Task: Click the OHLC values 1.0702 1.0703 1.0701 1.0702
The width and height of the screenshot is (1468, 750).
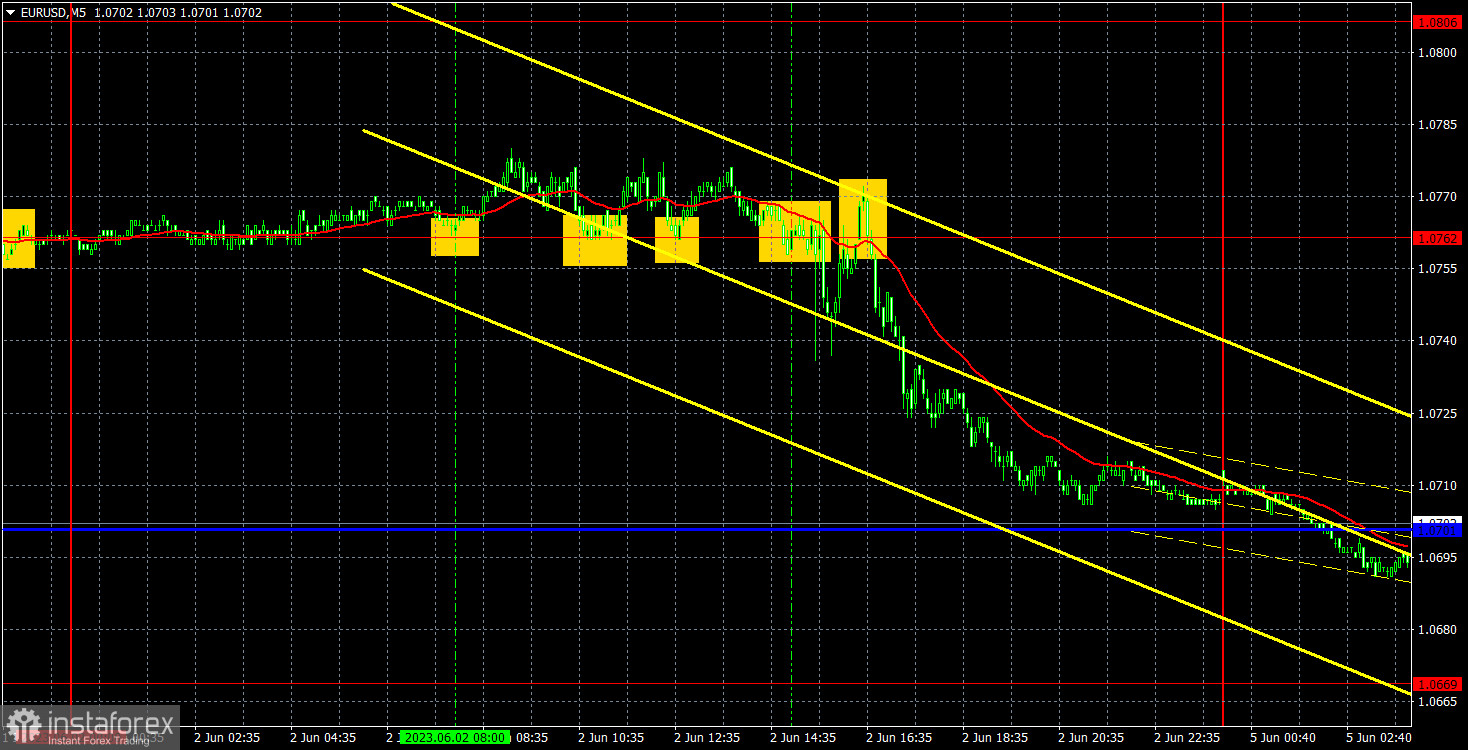Action: point(177,13)
